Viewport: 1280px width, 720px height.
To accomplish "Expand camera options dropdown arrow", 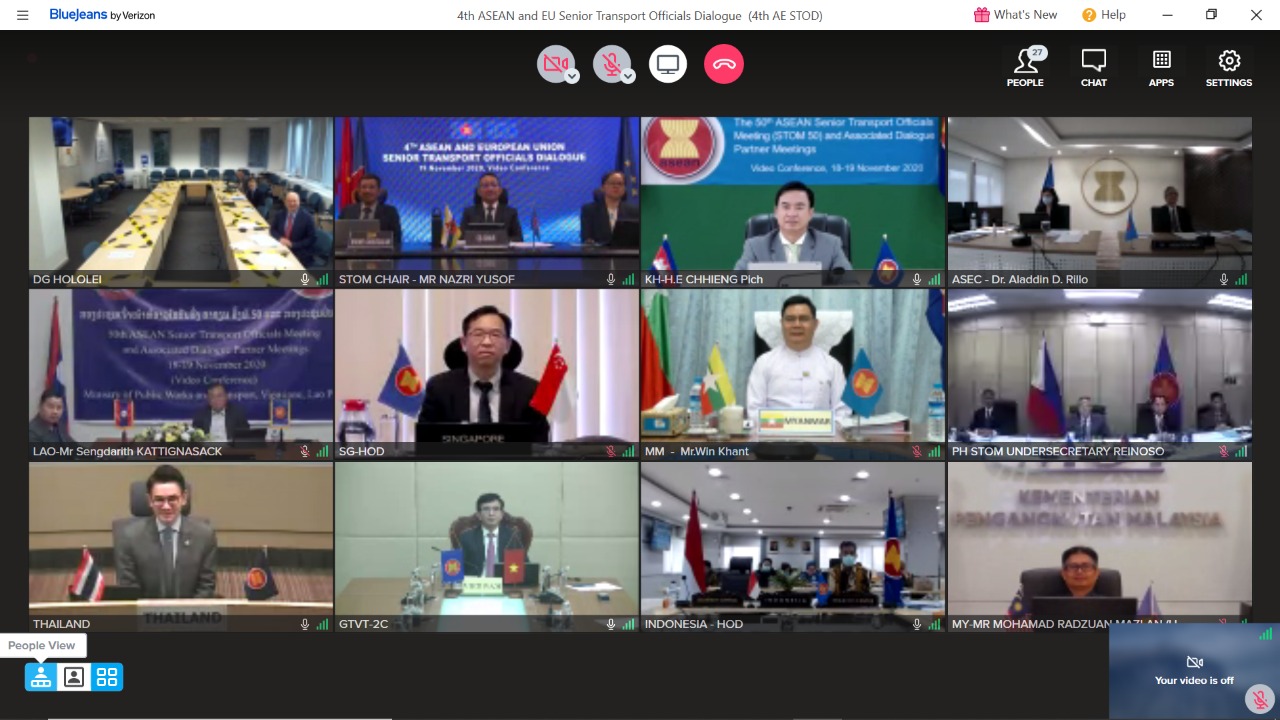I will [572, 77].
